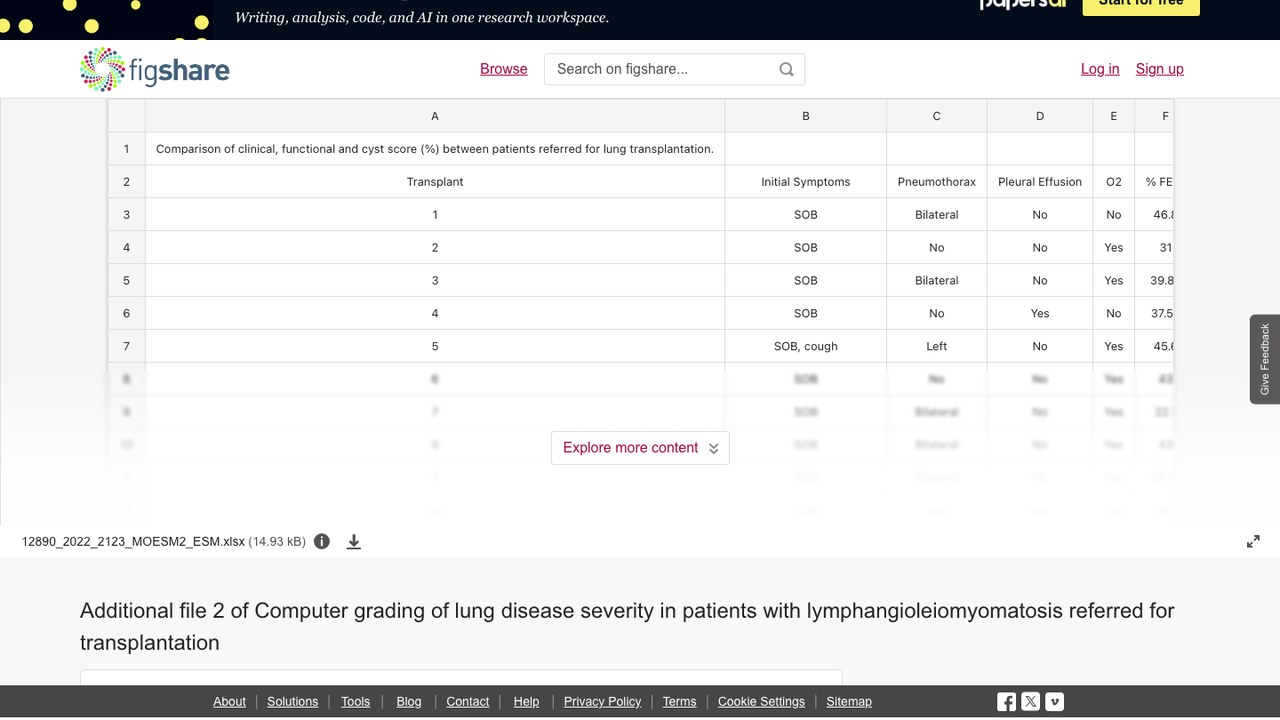The width and height of the screenshot is (1280, 720).
Task: Select column B header in spreadsheet
Action: coord(806,116)
